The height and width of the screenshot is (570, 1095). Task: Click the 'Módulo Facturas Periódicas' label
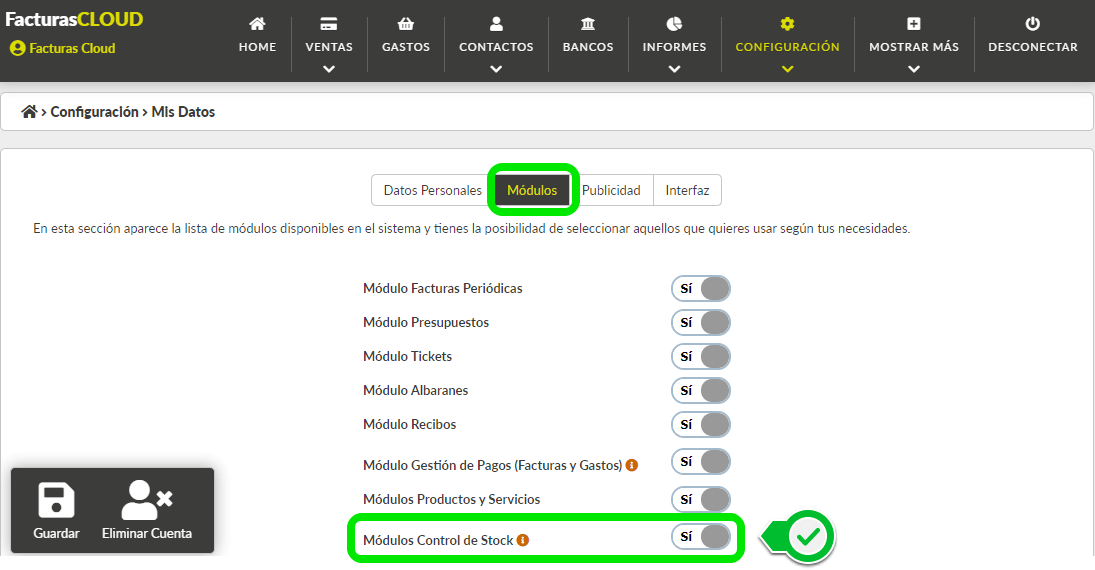(443, 288)
